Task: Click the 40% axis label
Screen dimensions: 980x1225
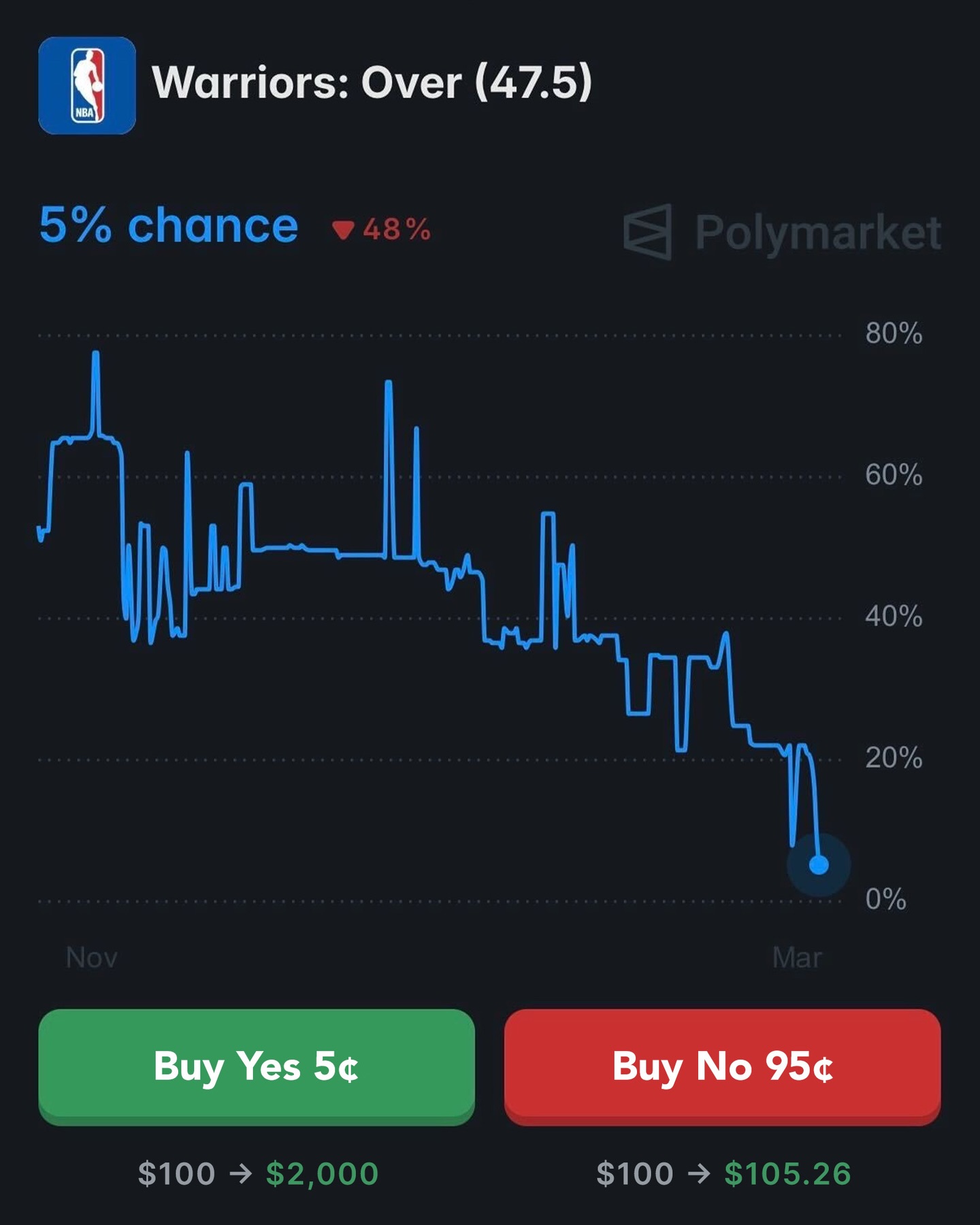Action: tap(894, 617)
